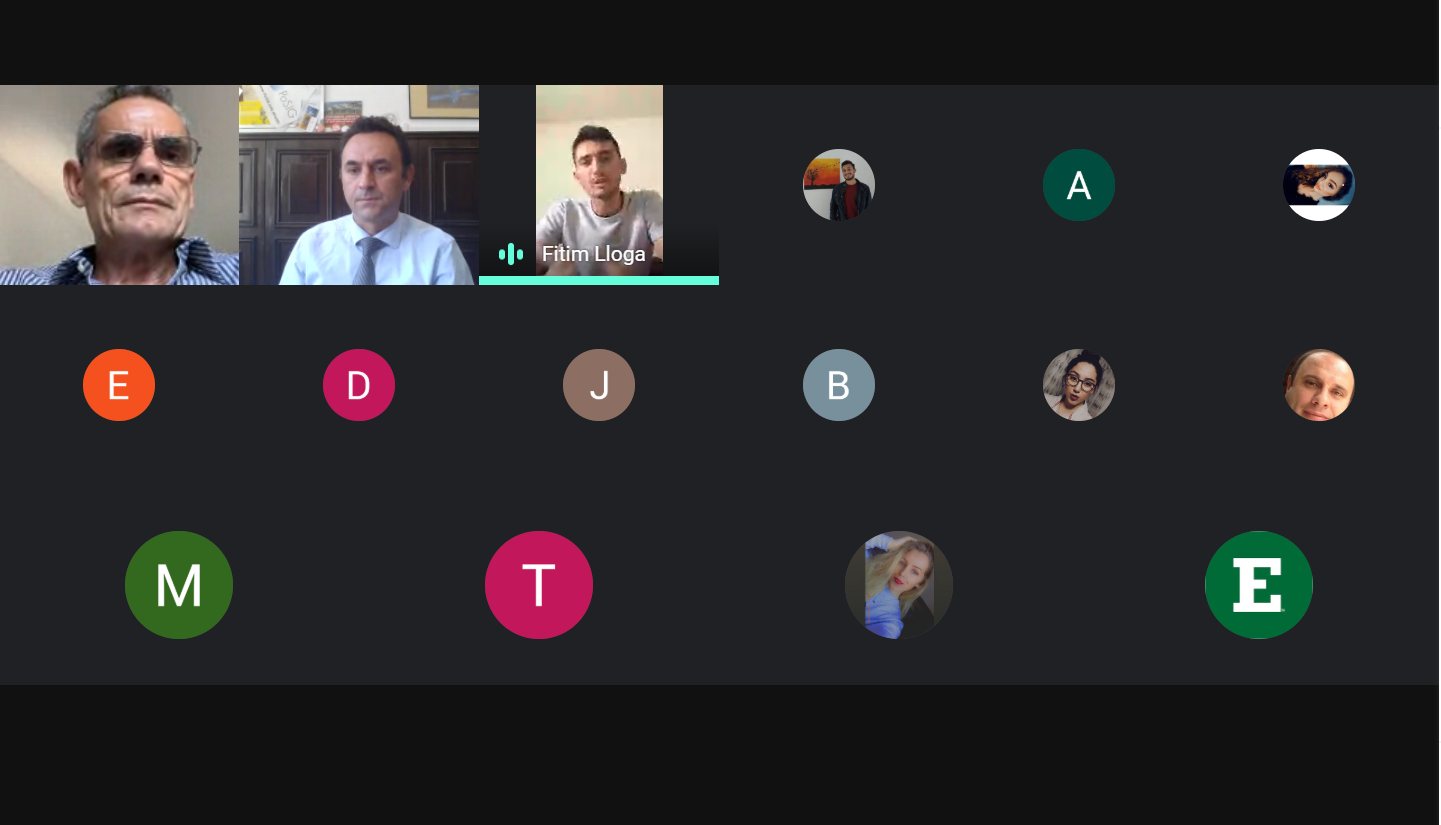This screenshot has height=825, width=1441.
Task: Open the video tile of man with sunglasses
Action: tap(119, 185)
